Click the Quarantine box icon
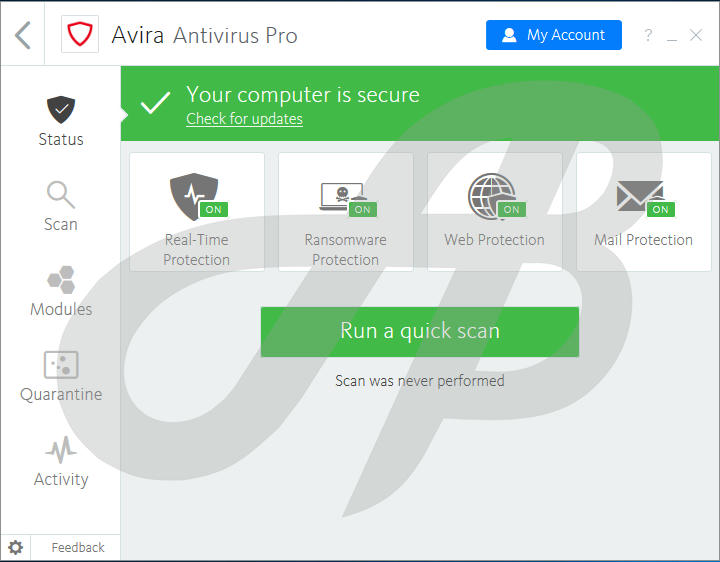The height and width of the screenshot is (562, 720). coord(61,365)
